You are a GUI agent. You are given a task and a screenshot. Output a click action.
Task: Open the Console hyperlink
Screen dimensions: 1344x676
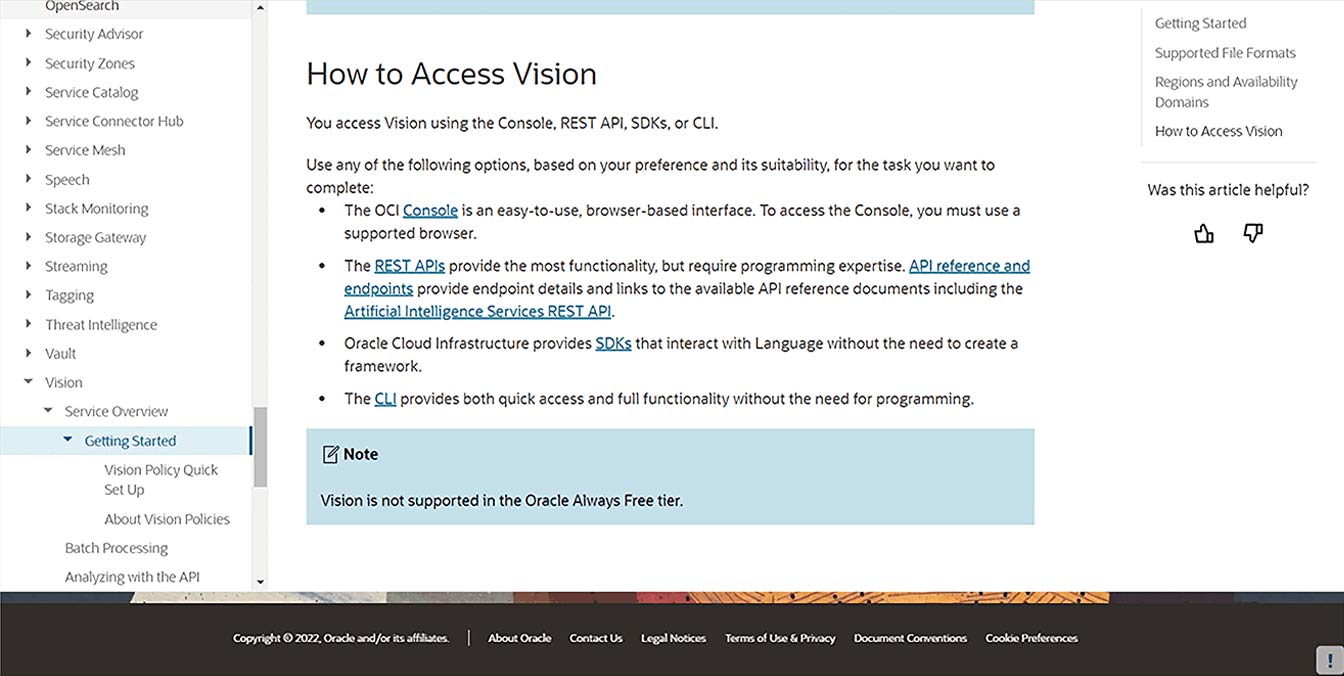430,210
